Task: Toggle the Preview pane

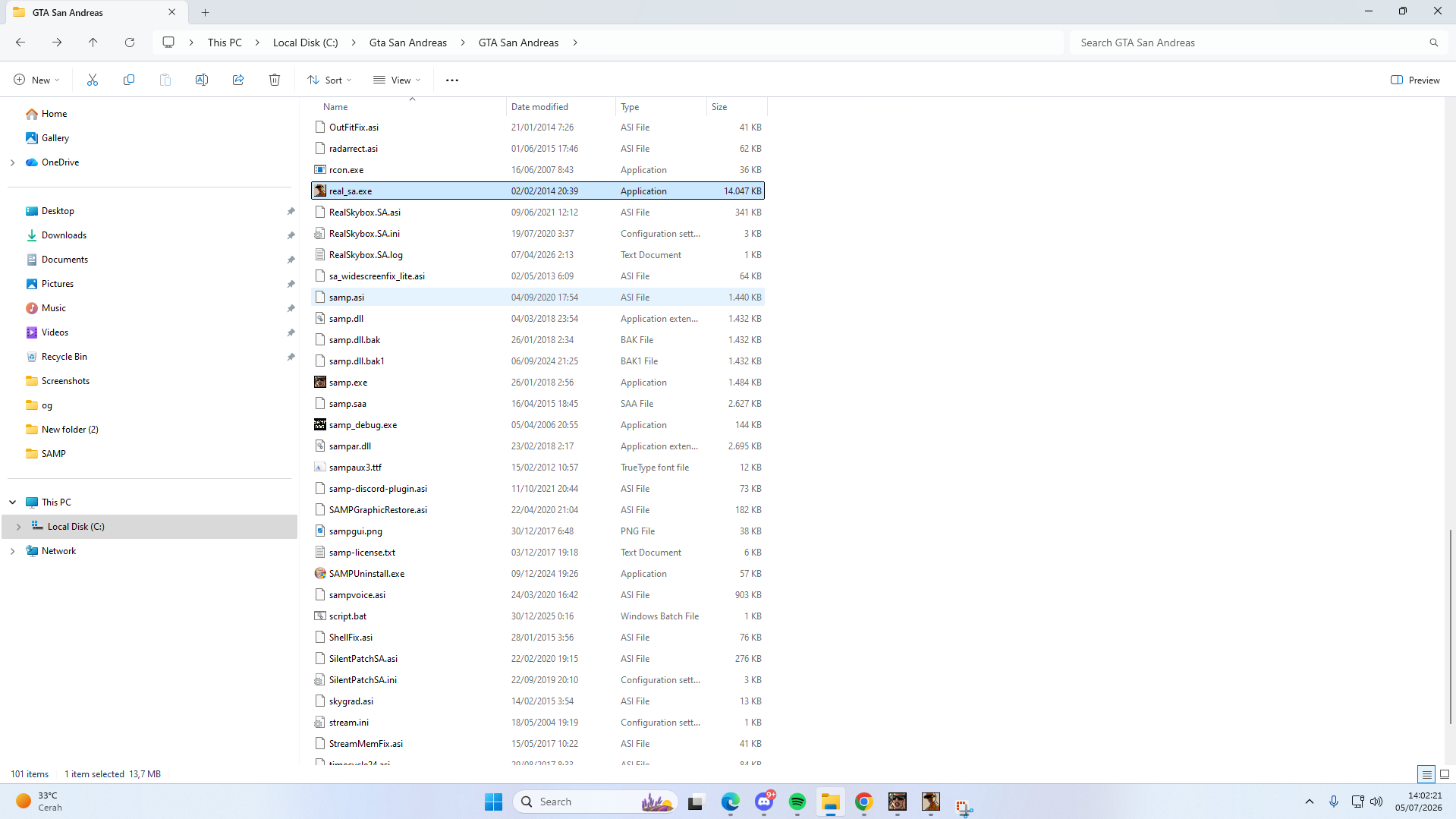Action: 1415,80
